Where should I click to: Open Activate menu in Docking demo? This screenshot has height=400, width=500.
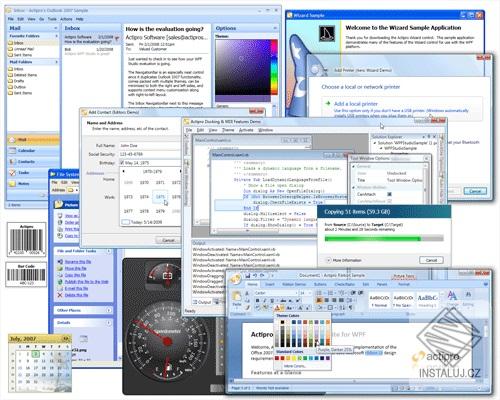[246, 130]
